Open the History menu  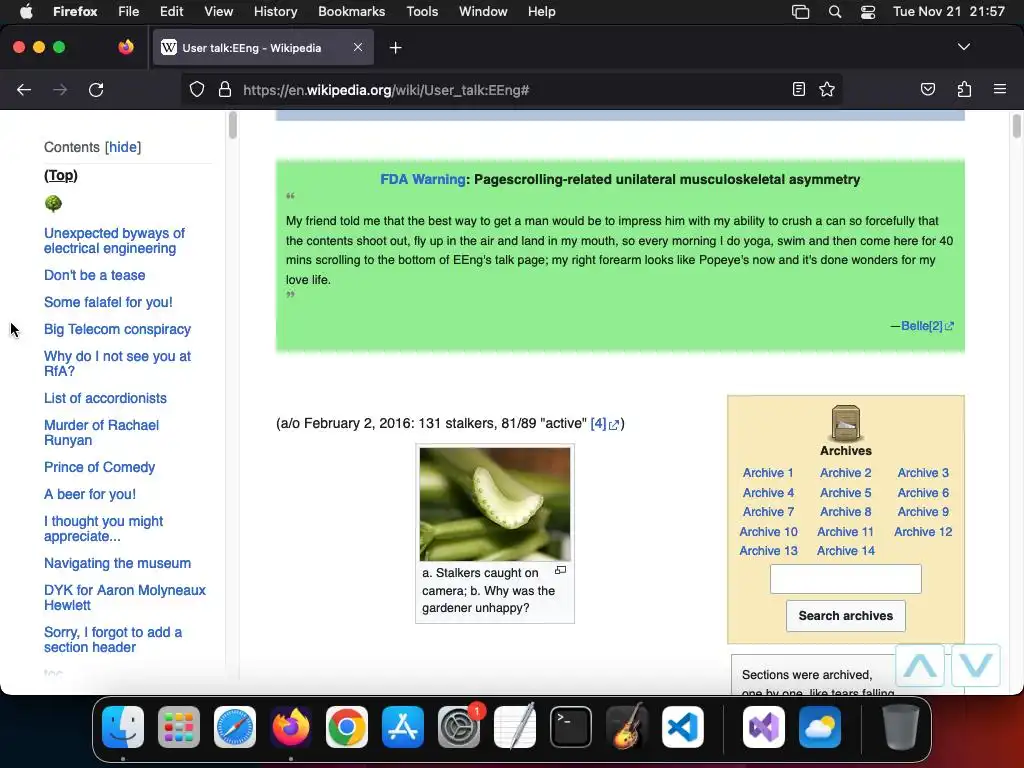275,12
